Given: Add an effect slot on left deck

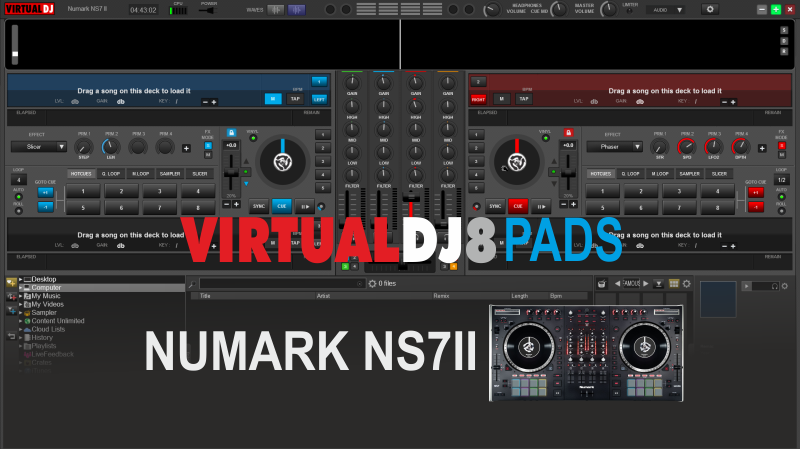Looking at the screenshot, I should coord(186,148).
